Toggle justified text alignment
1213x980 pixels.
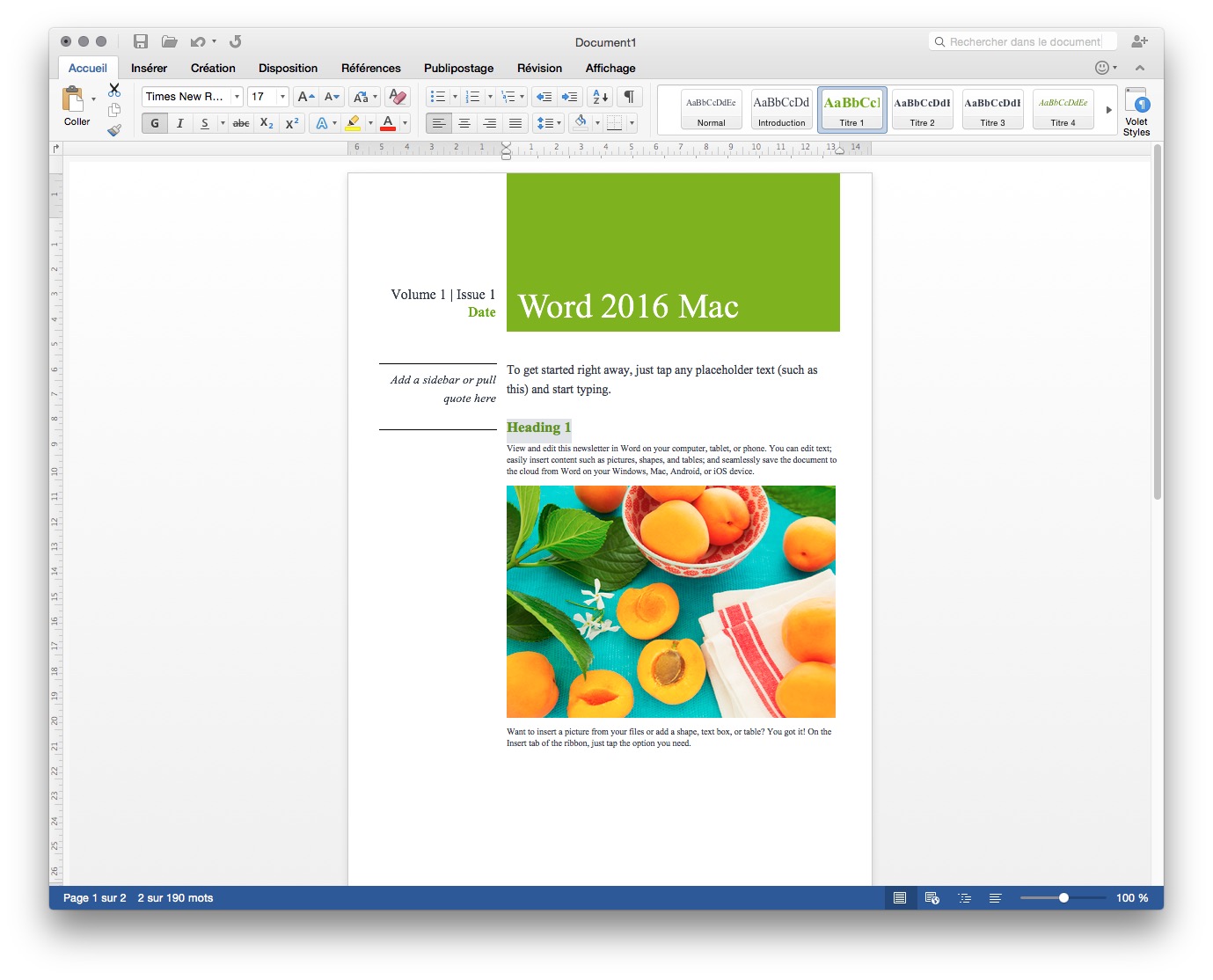[x=515, y=123]
